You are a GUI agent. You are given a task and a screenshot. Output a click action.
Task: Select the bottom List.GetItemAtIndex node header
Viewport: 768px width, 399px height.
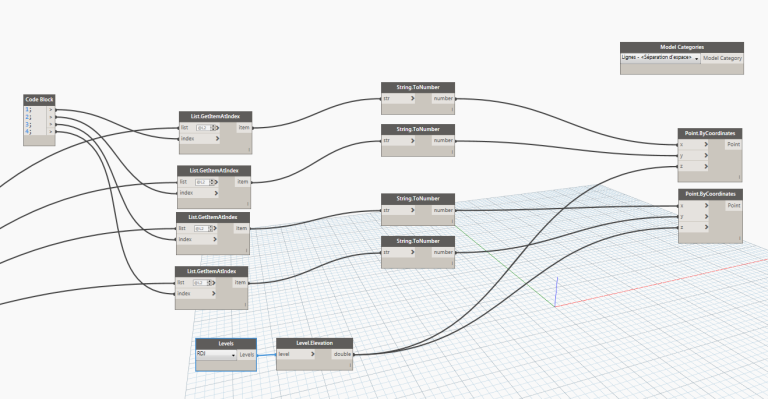(x=212, y=271)
